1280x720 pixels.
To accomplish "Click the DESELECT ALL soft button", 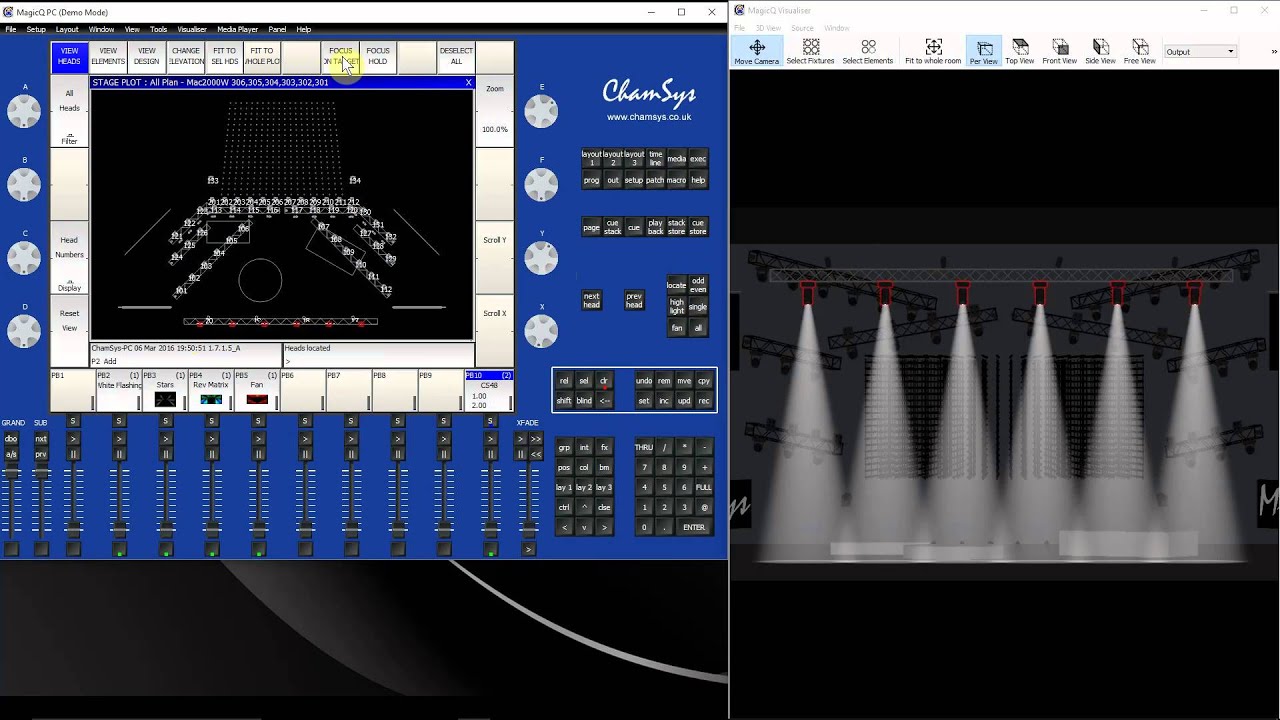I will [x=456, y=56].
